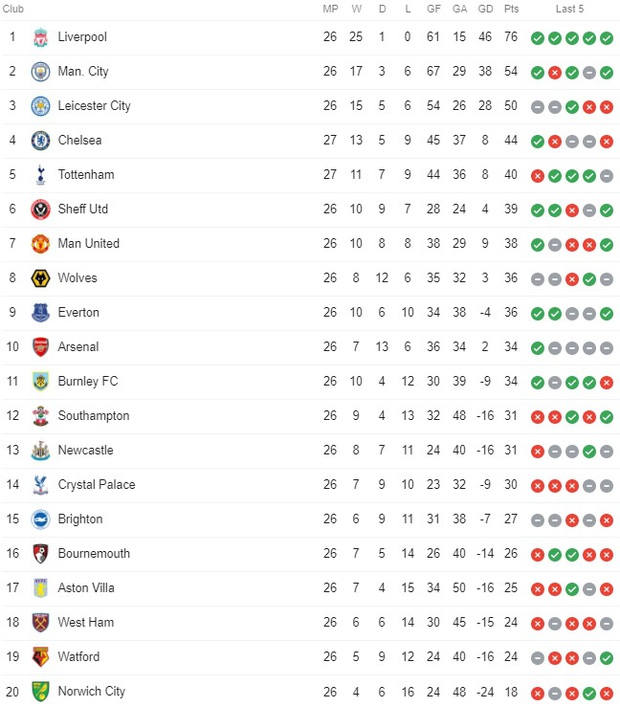Select the Southampton team name
This screenshot has height=707, width=620.
(x=94, y=416)
